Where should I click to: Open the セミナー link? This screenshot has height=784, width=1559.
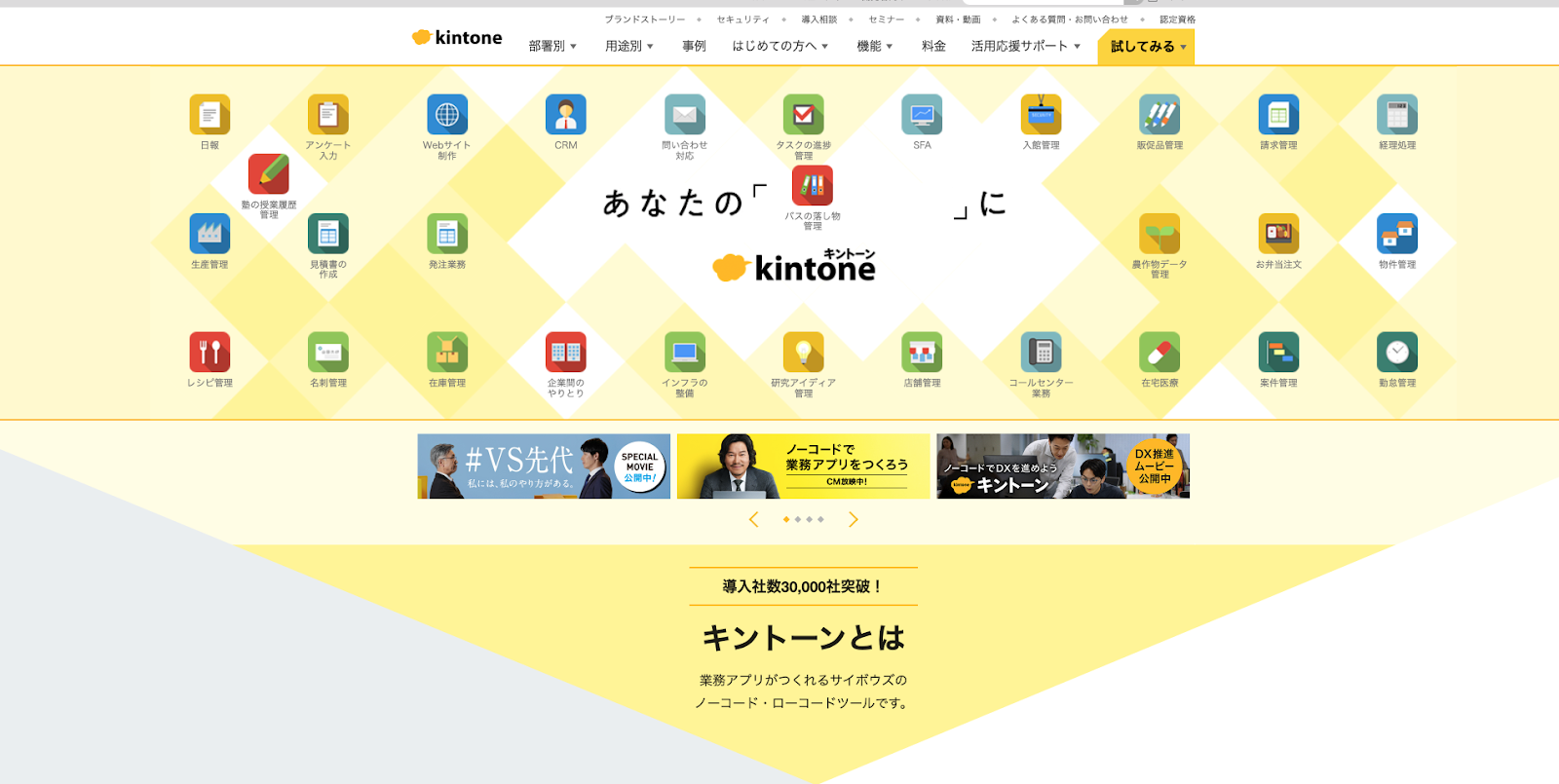click(x=887, y=19)
